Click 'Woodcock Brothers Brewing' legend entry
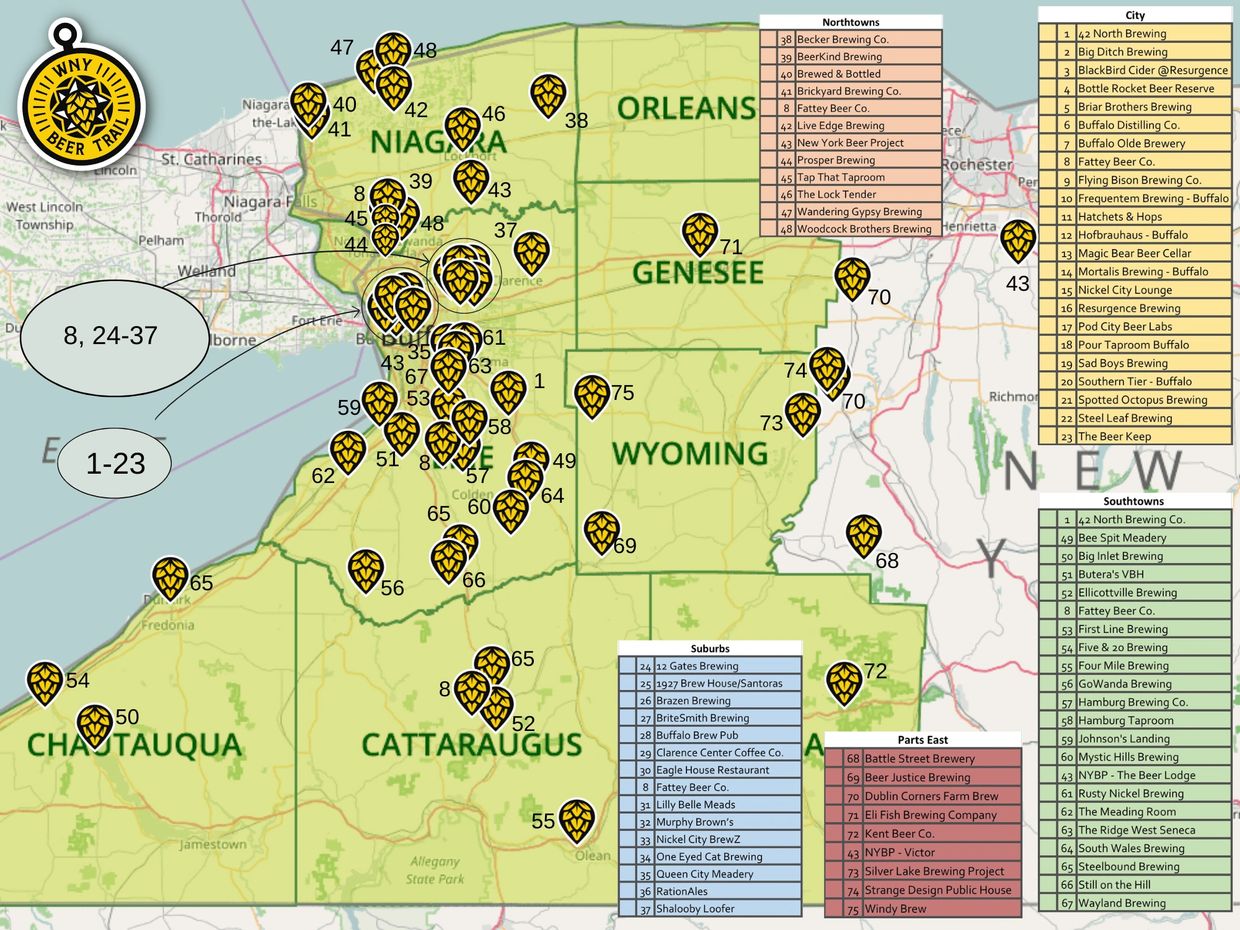1240x930 pixels. [x=851, y=229]
